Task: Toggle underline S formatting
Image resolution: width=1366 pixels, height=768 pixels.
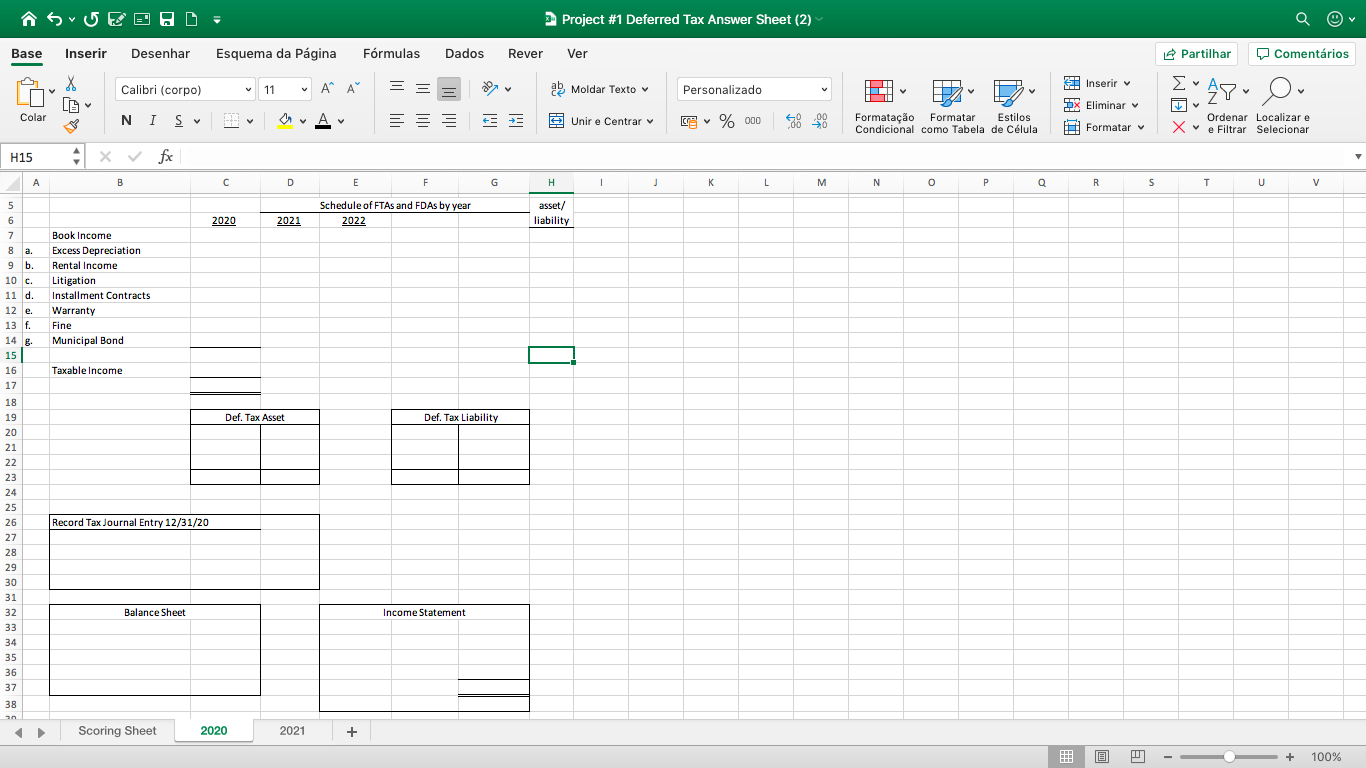Action: click(178, 121)
